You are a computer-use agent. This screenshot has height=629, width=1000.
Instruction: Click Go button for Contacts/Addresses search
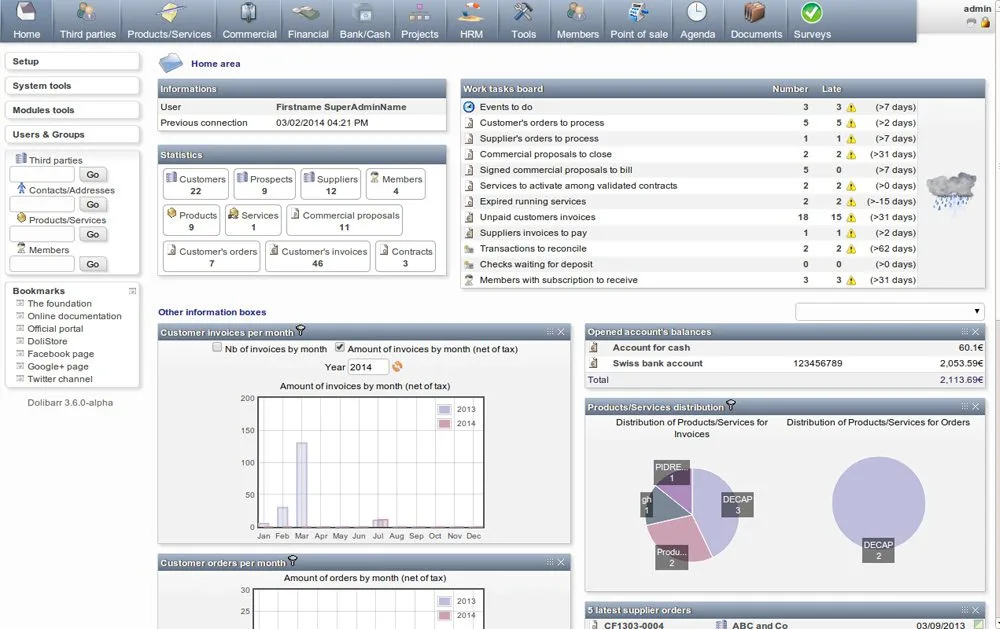click(x=92, y=204)
